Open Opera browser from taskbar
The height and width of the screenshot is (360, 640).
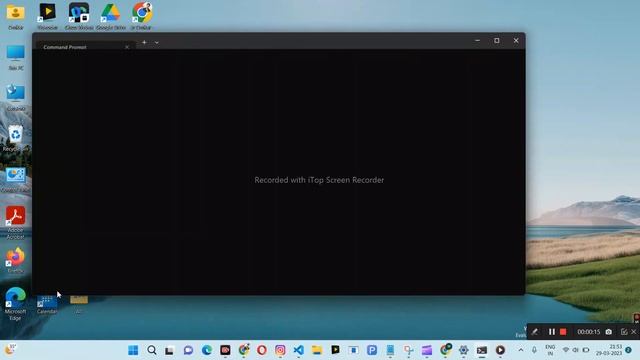pyautogui.click(x=262, y=350)
